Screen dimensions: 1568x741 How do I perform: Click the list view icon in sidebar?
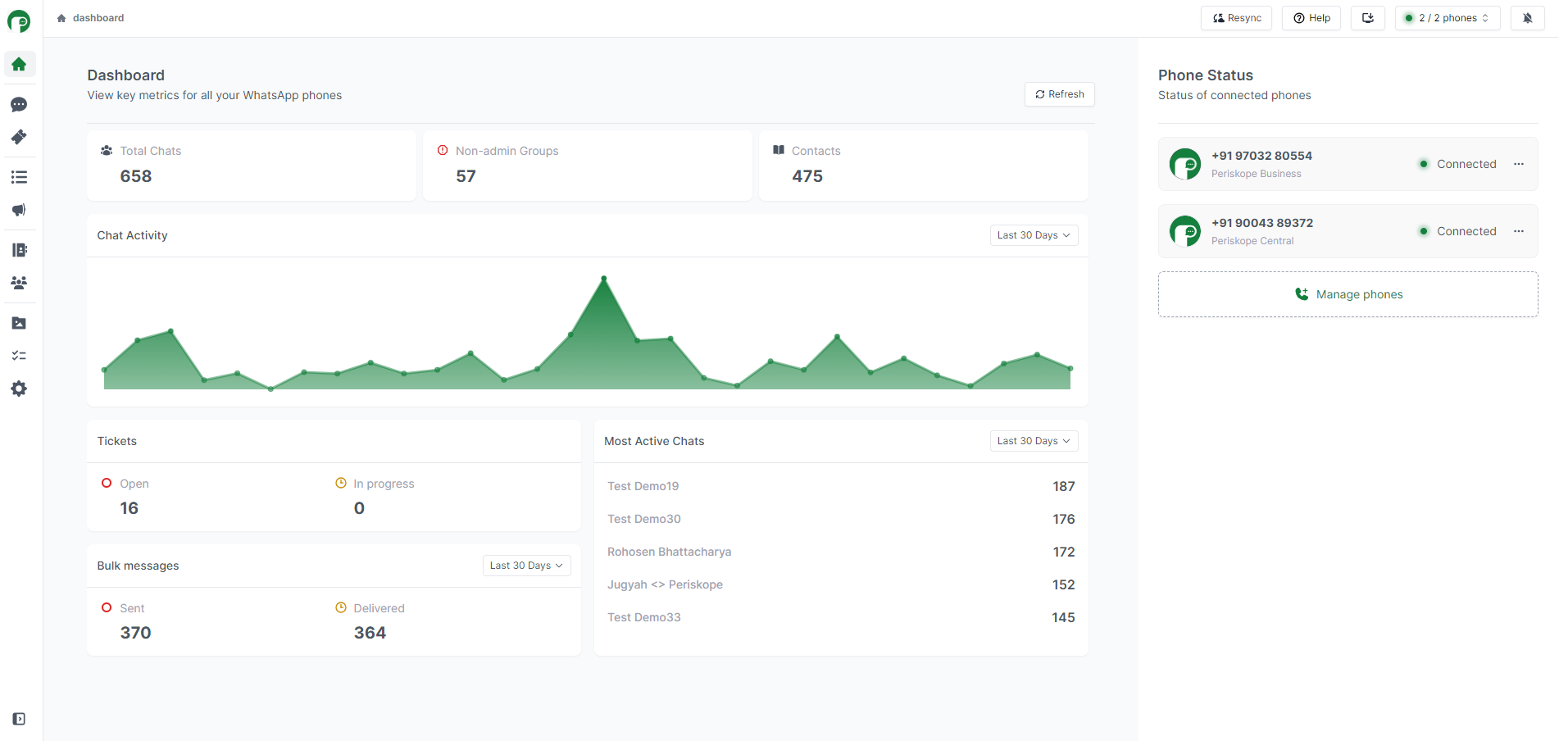tap(19, 177)
